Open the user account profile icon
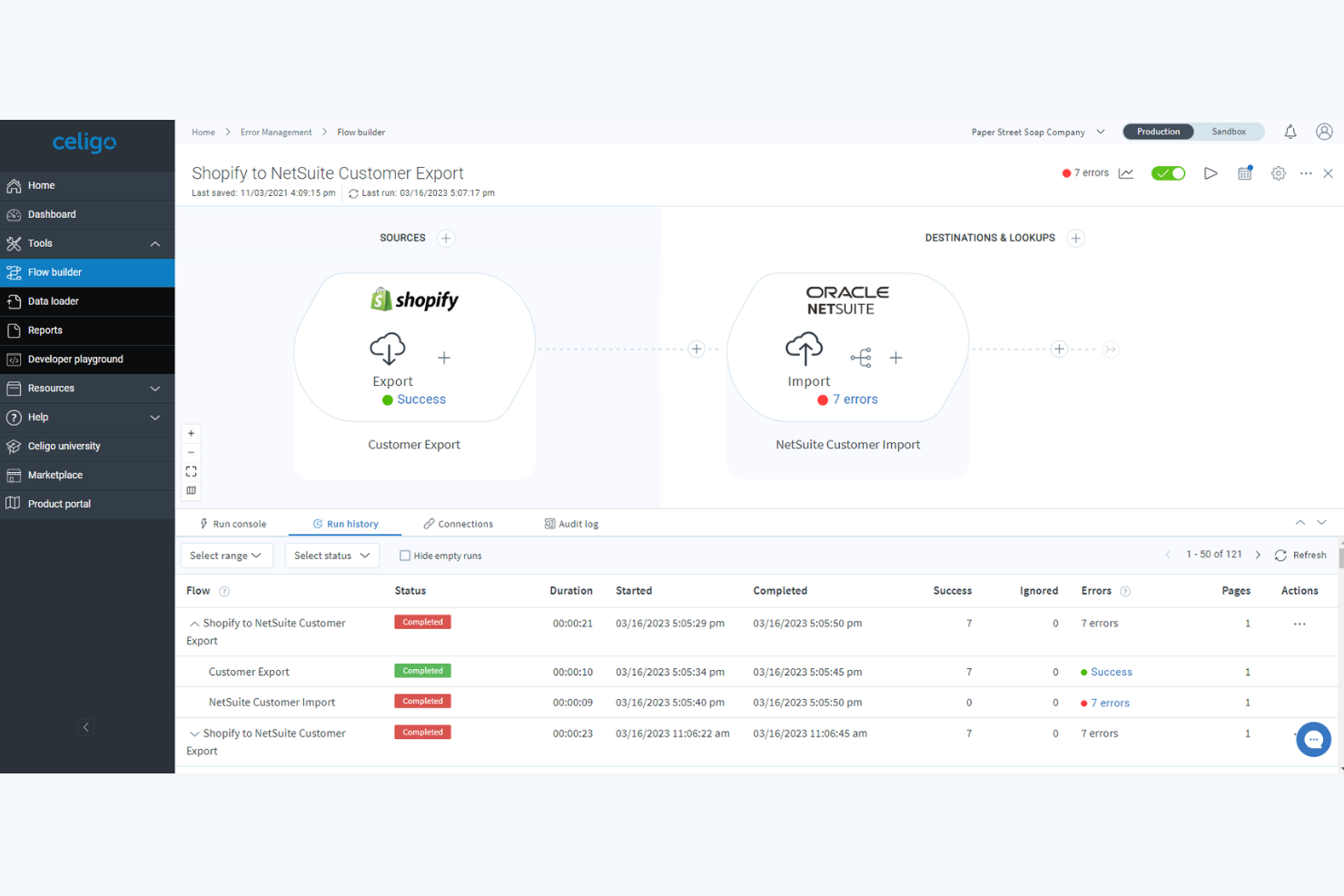This screenshot has height=896, width=1344. [1324, 132]
